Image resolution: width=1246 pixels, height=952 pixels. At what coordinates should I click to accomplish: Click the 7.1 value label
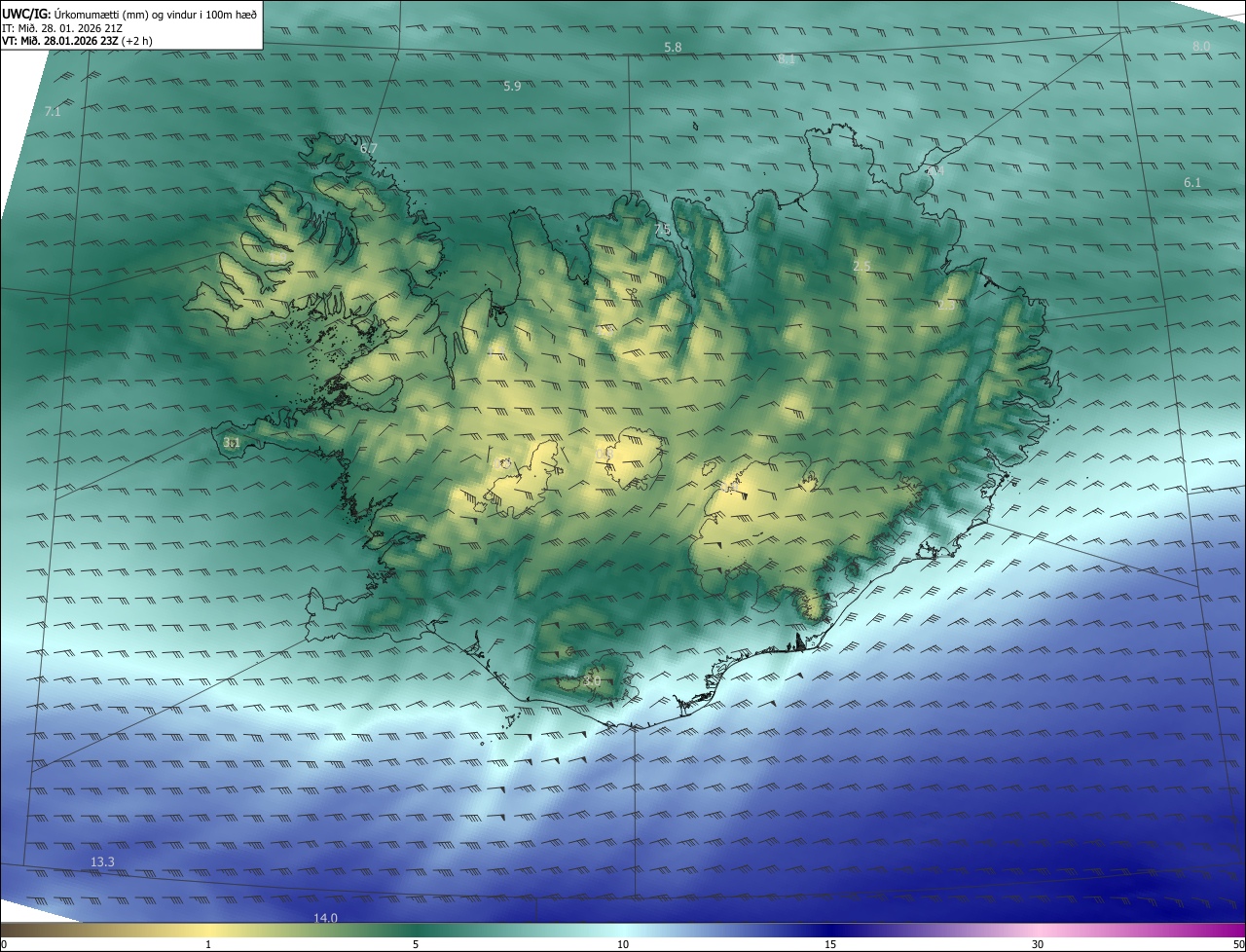click(x=53, y=112)
